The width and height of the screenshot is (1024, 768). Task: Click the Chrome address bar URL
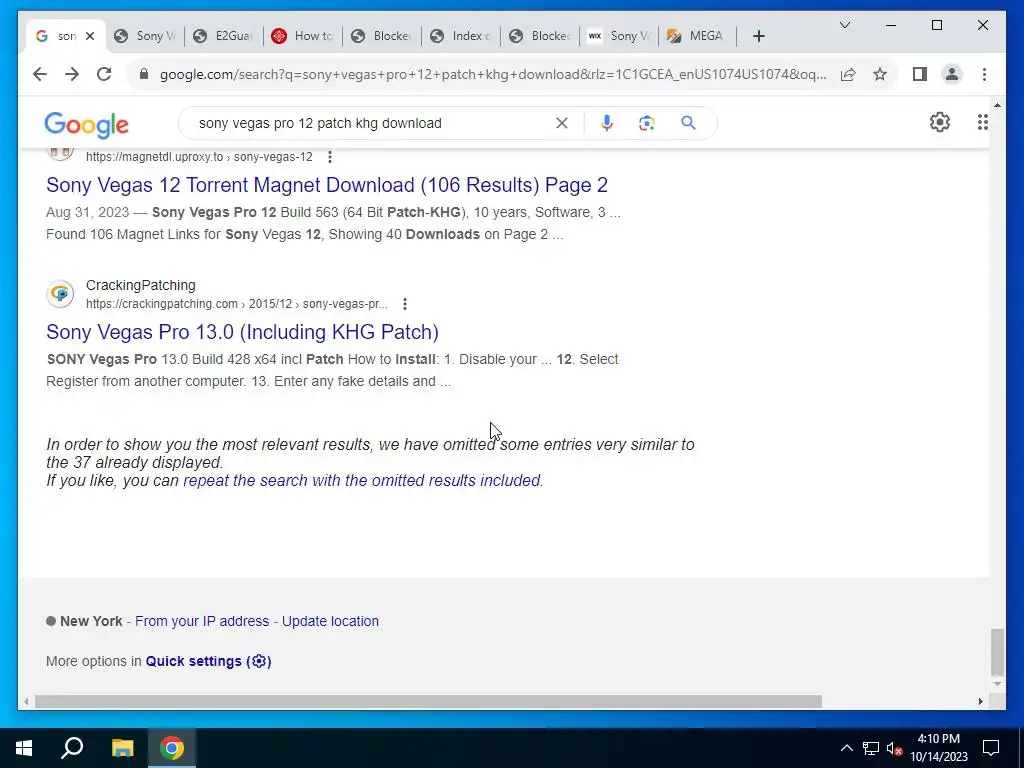493,74
